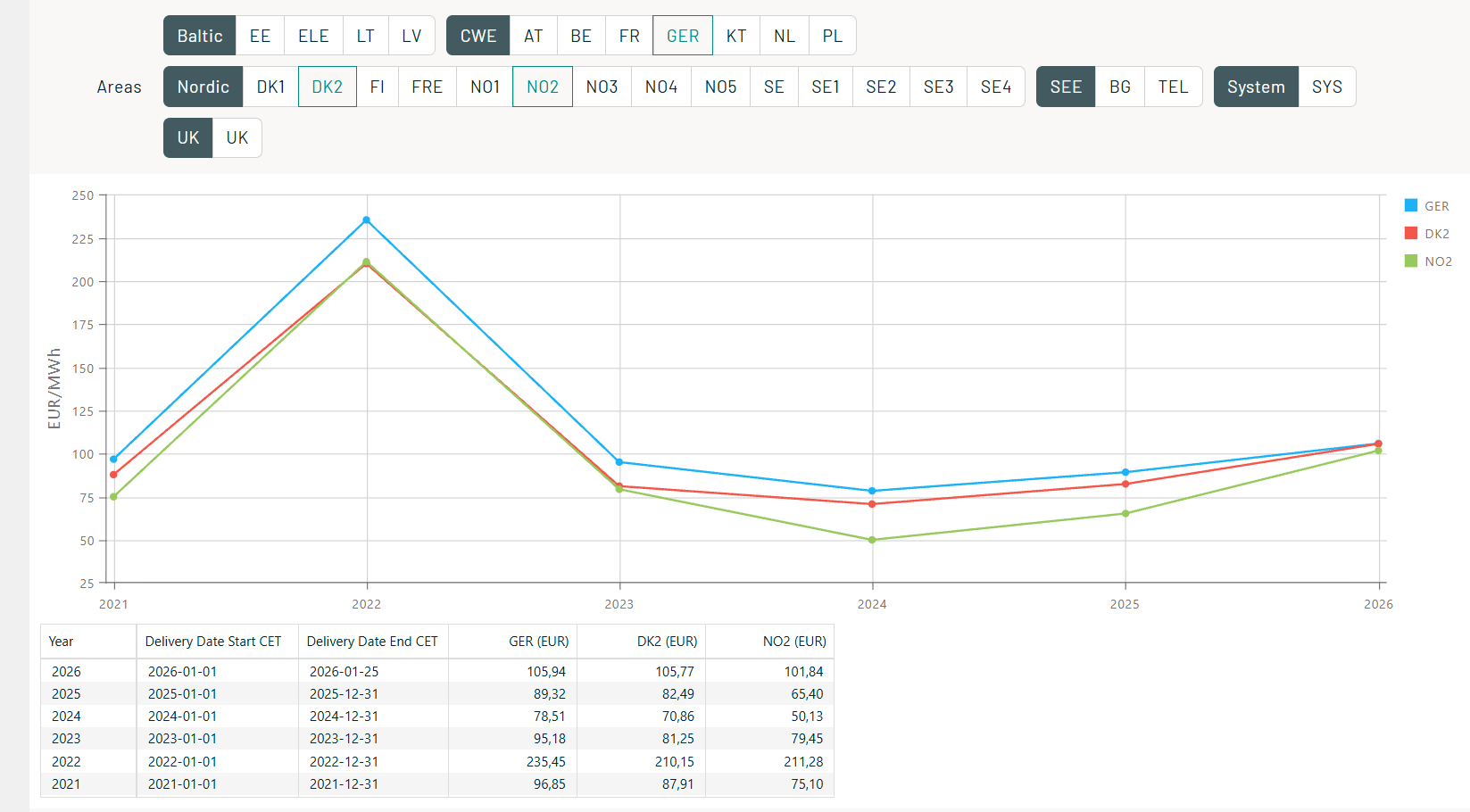Deselect the DK2 area toggle
Image resolution: width=1470 pixels, height=812 pixels.
point(327,87)
